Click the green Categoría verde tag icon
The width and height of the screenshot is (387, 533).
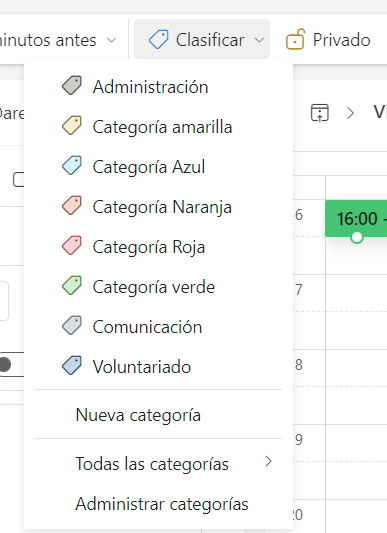click(x=72, y=286)
